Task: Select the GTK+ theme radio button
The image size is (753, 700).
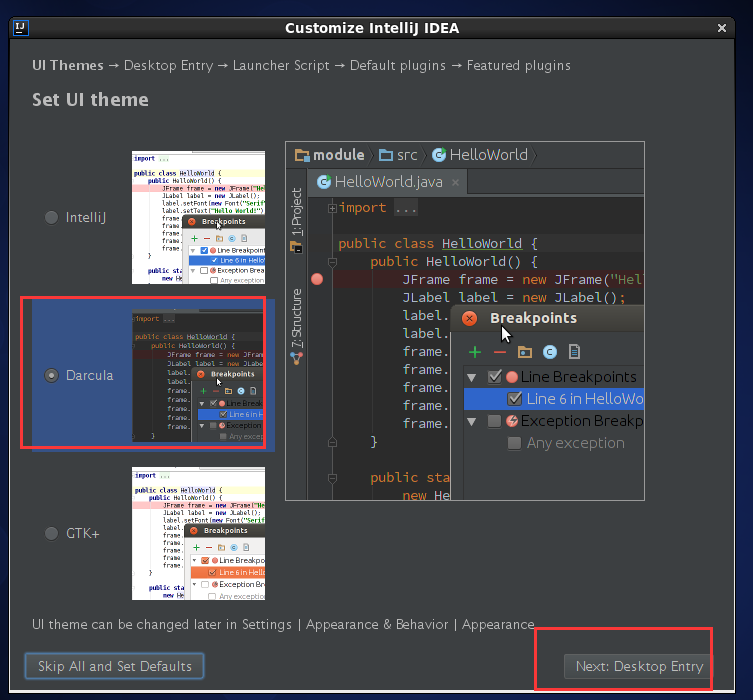Action: pyautogui.click(x=51, y=533)
